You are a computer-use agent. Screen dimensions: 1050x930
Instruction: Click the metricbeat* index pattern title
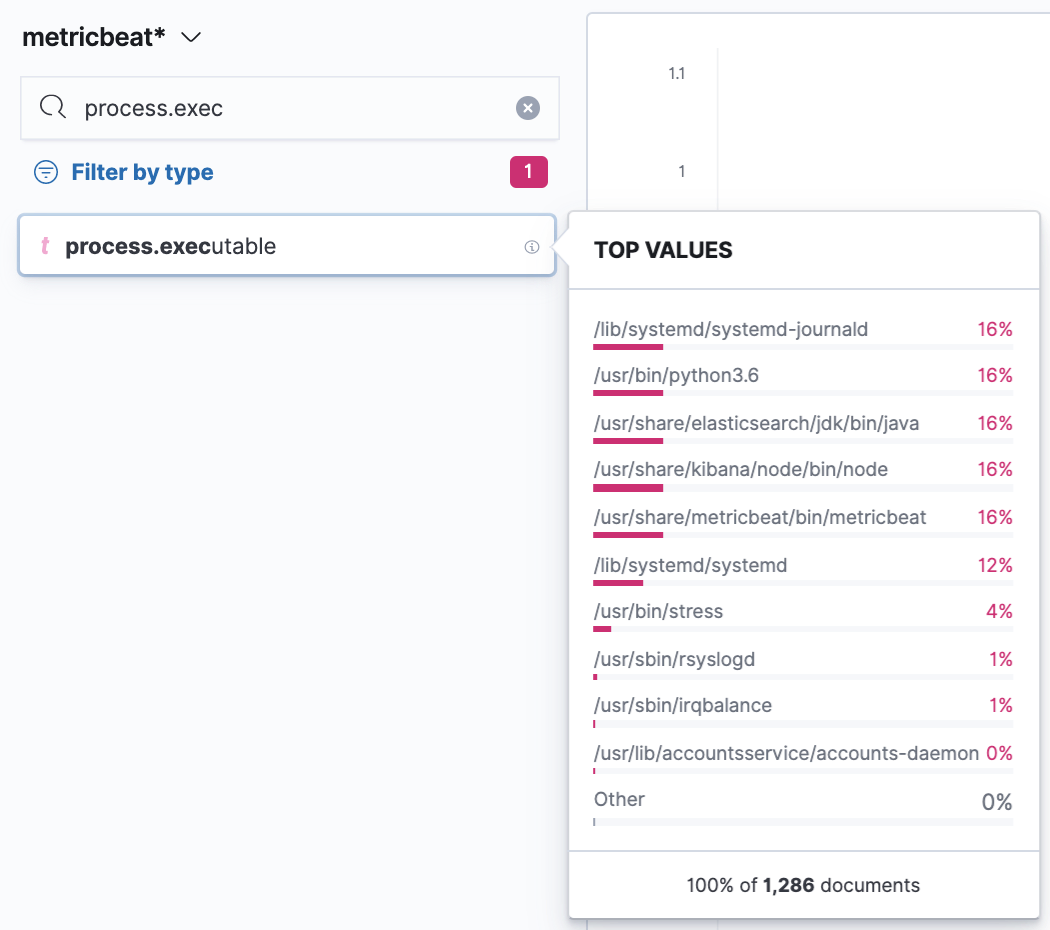tap(93, 37)
